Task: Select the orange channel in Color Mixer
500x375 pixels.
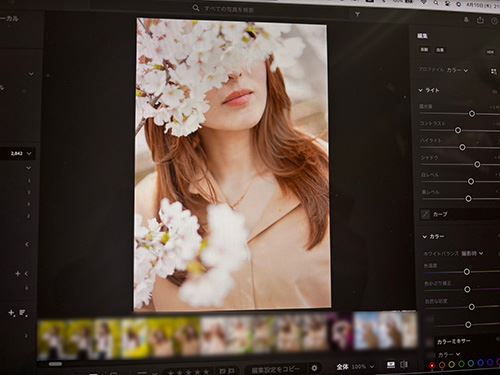Action: [x=442, y=365]
